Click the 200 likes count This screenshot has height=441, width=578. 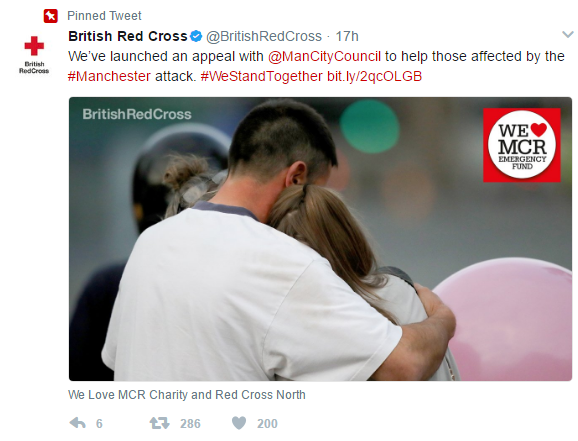tap(267, 423)
